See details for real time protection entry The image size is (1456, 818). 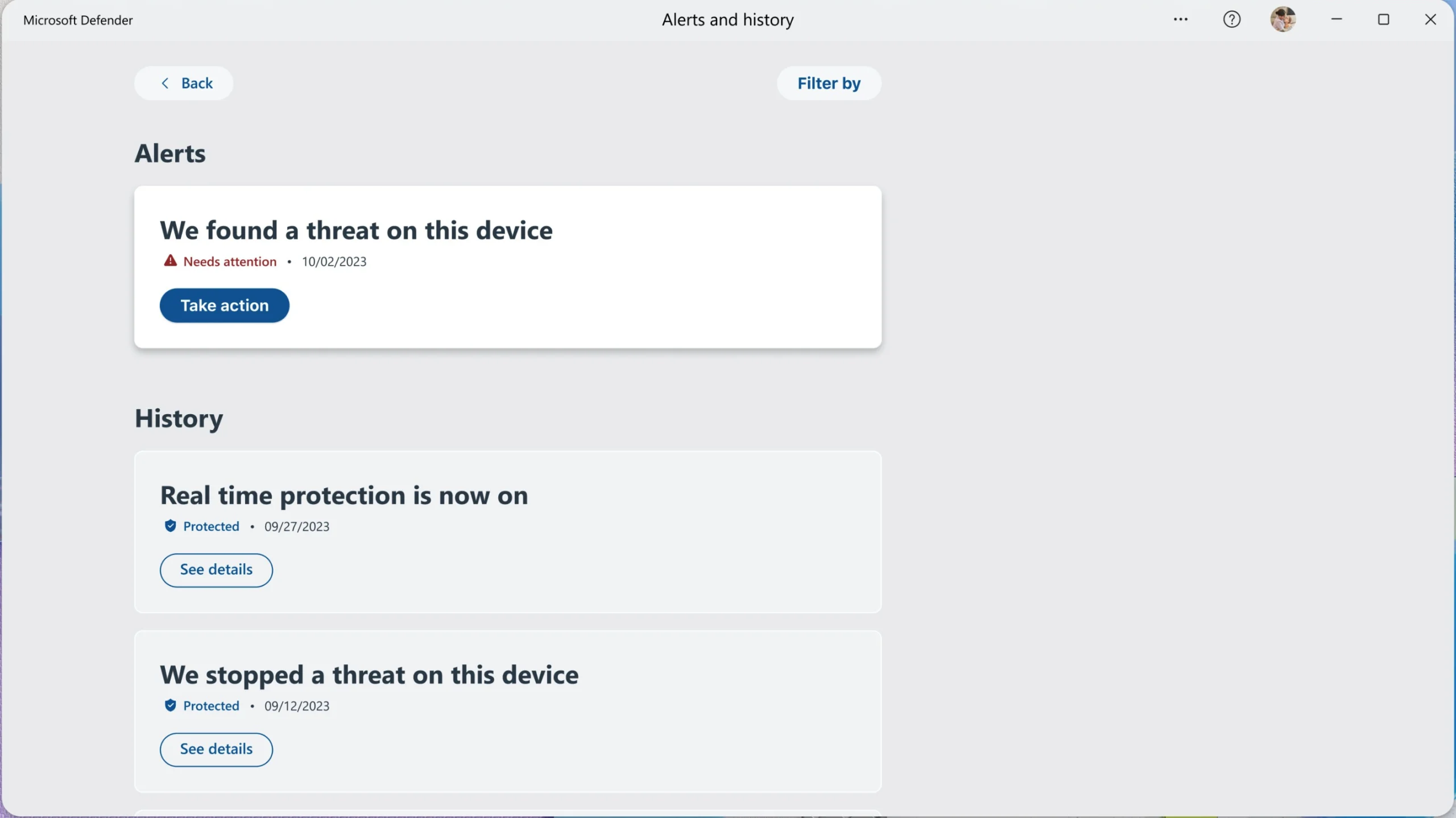coord(216,570)
